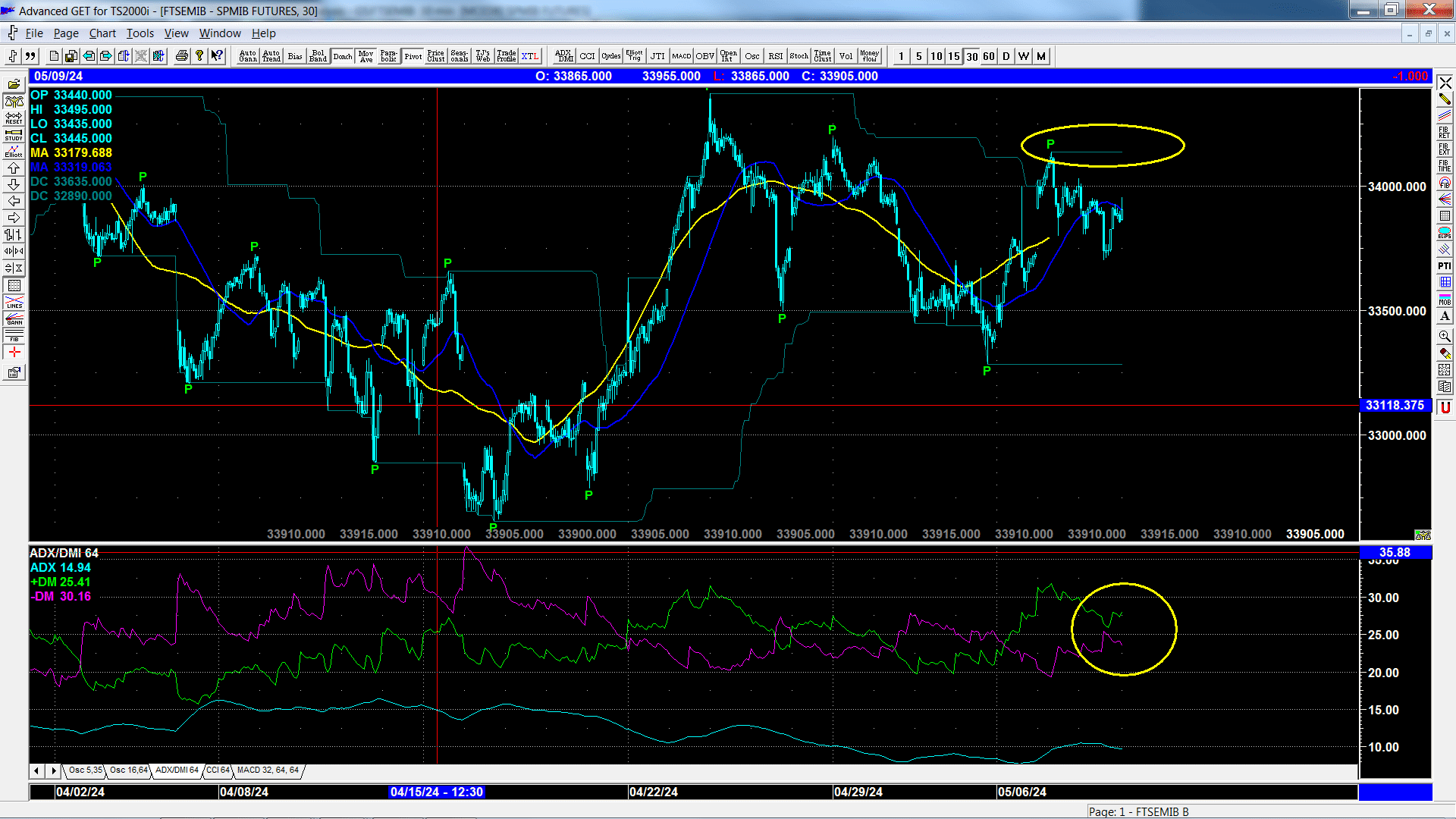Toggle the ADX DMI study button
This screenshot has height=819, width=1456.
(x=563, y=56)
